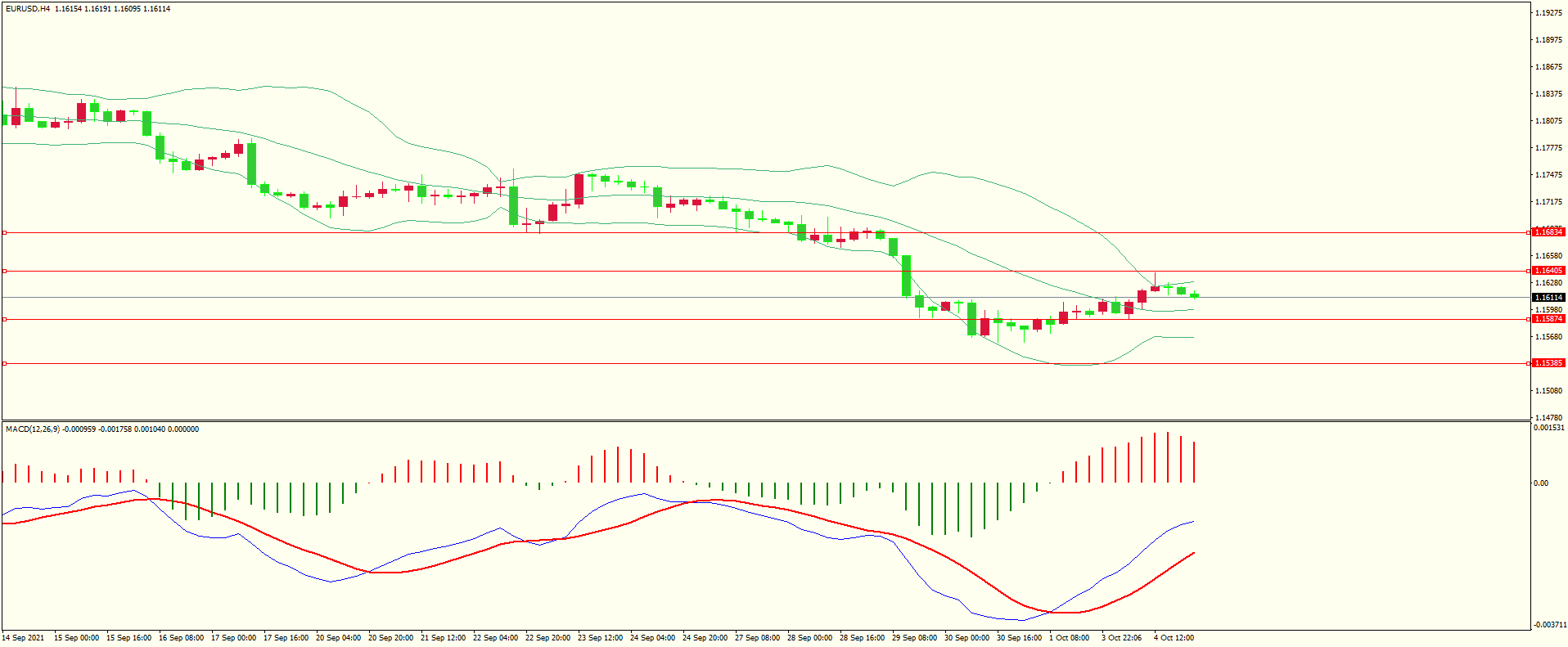Click the 0.00 MACD zero level label
The width and height of the screenshot is (1568, 647).
coord(1541,483)
